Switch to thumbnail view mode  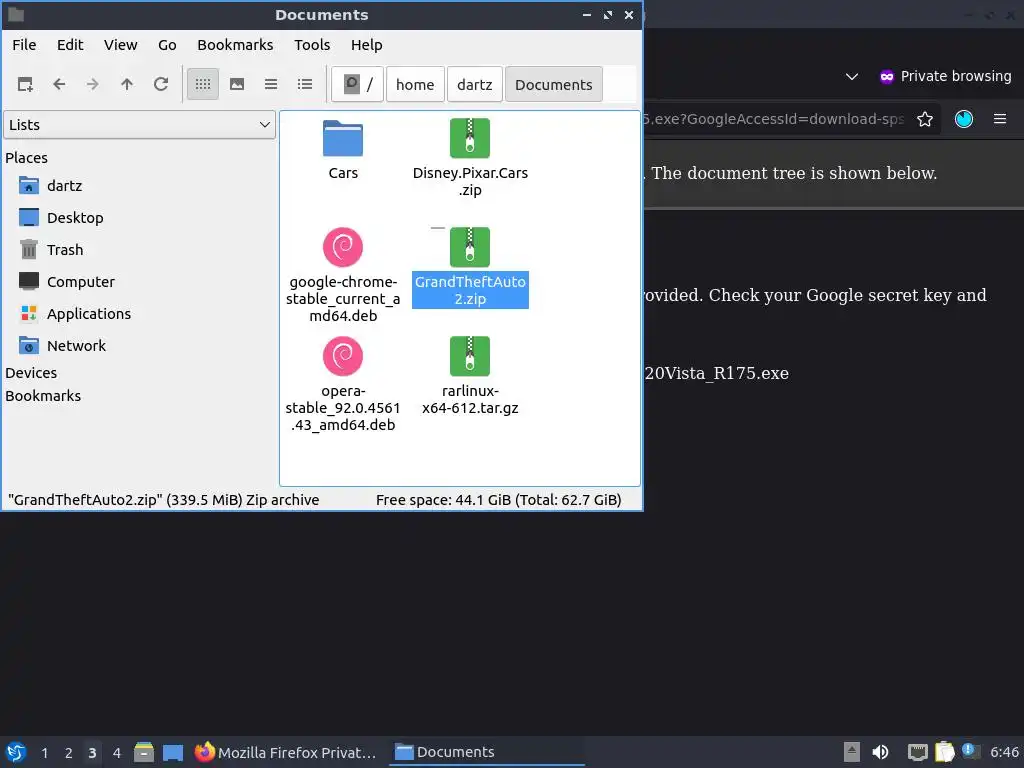click(237, 84)
